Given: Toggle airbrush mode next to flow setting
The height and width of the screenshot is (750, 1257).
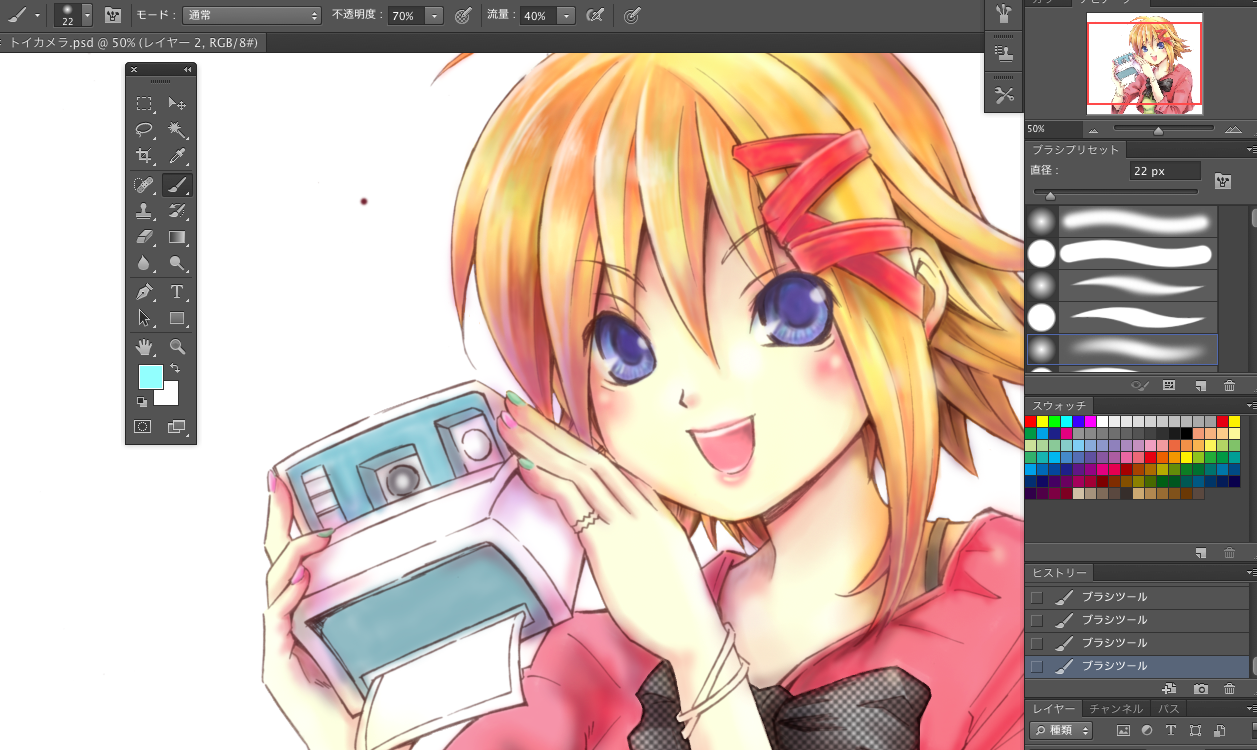Looking at the screenshot, I should [x=595, y=16].
